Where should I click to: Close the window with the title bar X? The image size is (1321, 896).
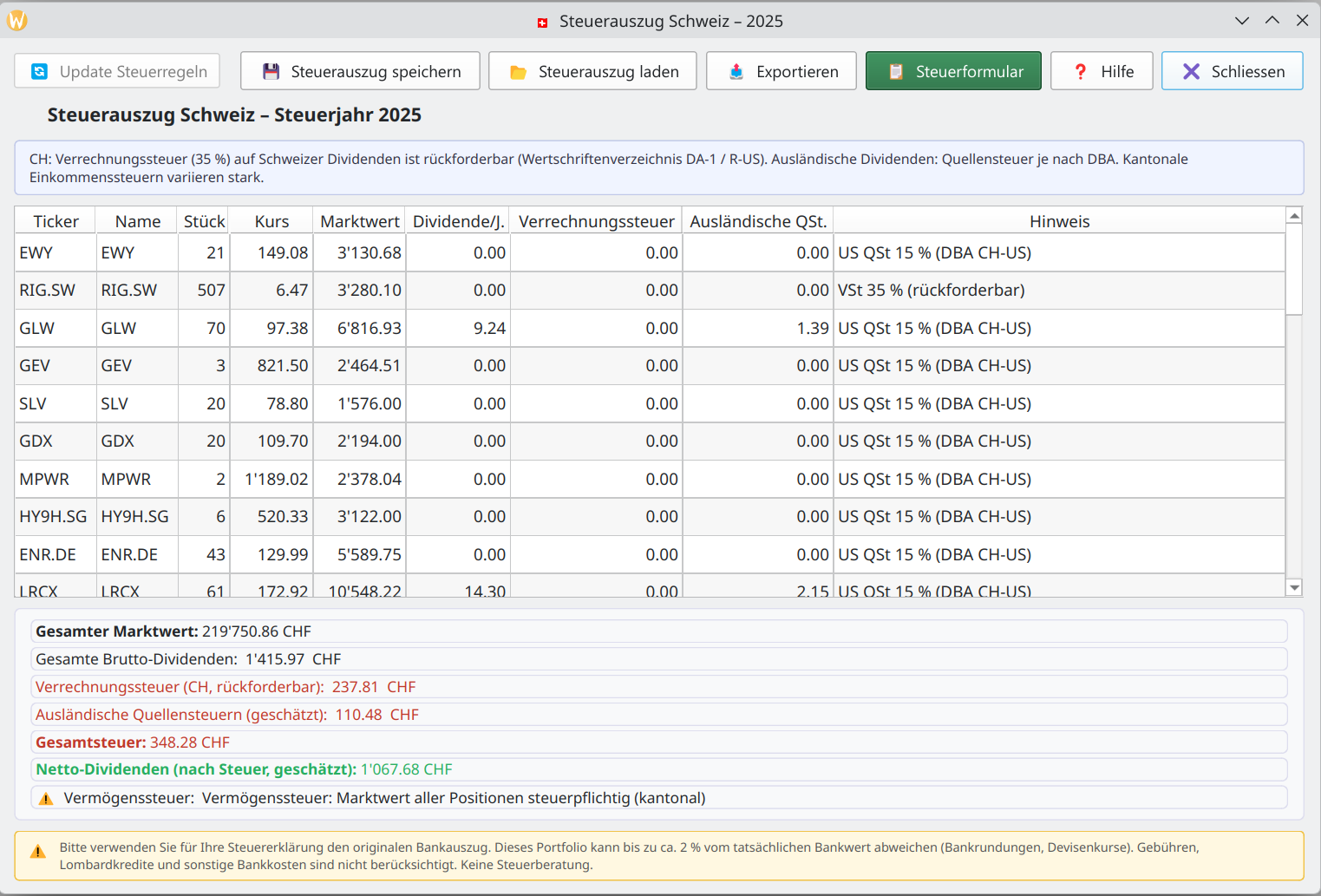pos(1303,20)
